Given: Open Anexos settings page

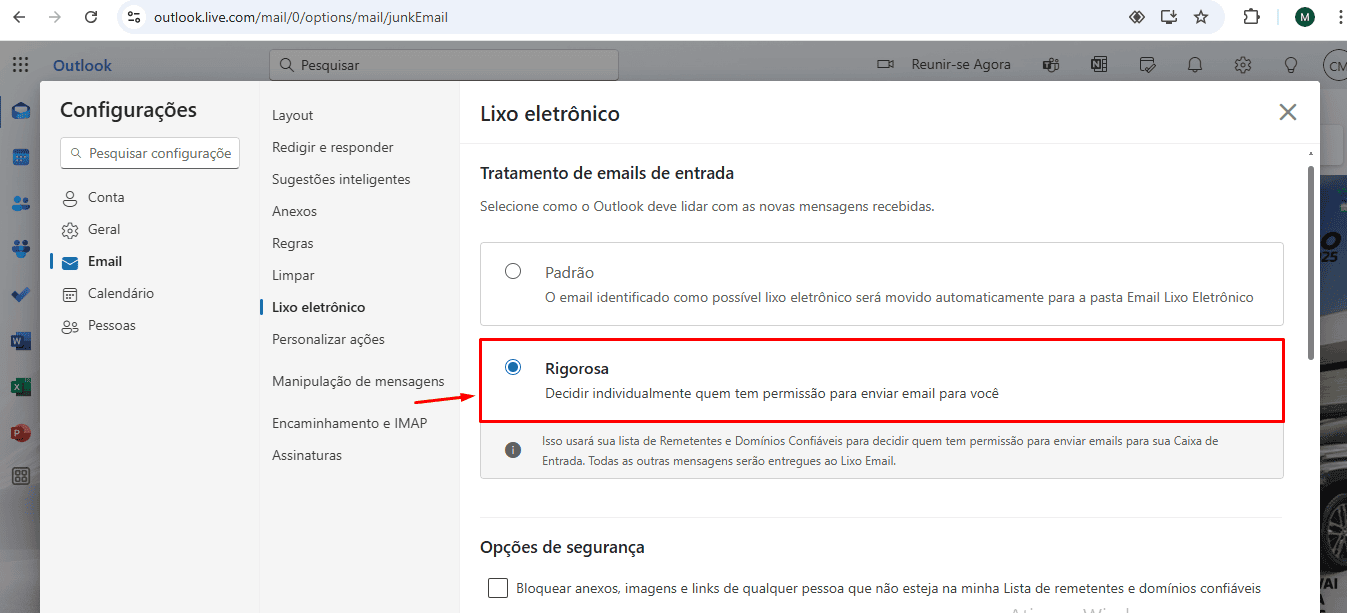Looking at the screenshot, I should click(294, 211).
